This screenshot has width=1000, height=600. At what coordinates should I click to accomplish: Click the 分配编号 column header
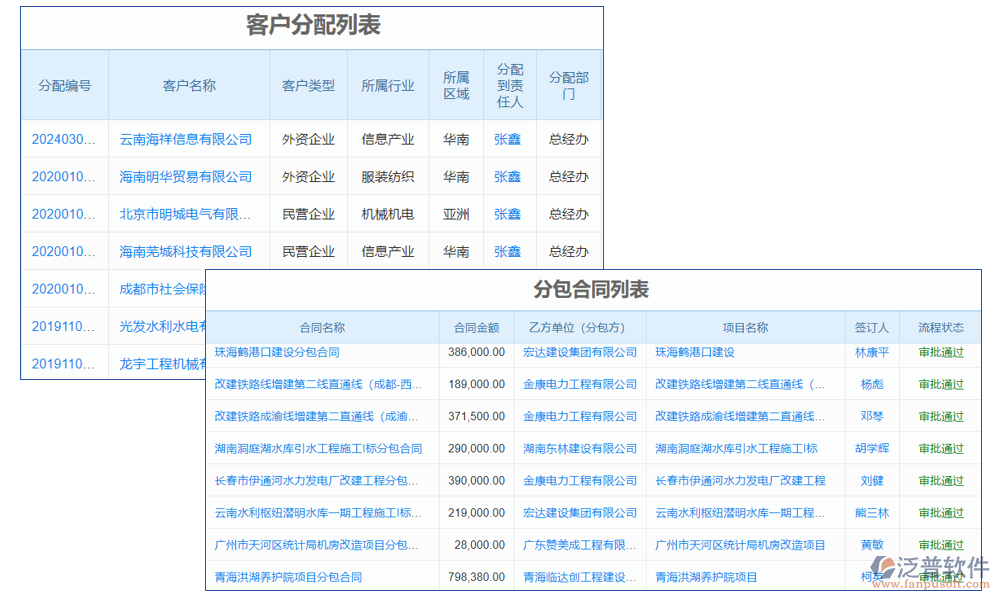click(64, 85)
